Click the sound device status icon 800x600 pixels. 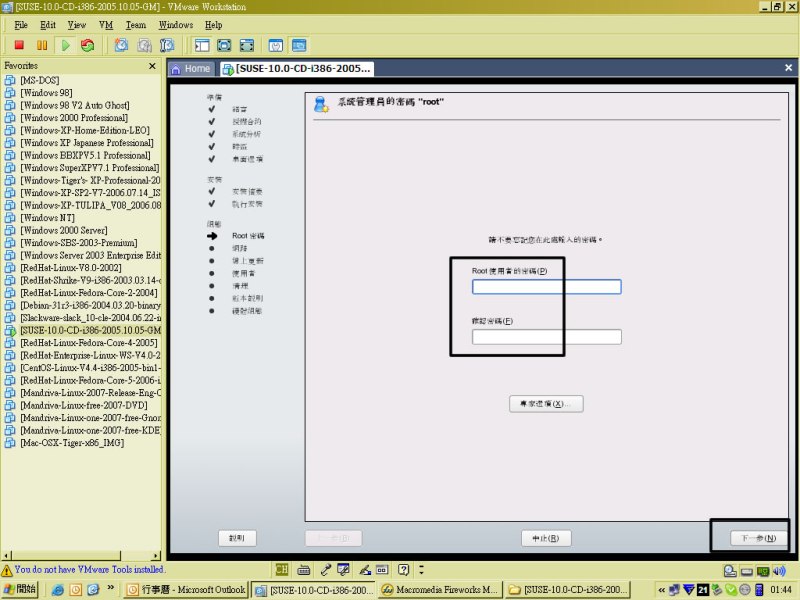[779, 571]
